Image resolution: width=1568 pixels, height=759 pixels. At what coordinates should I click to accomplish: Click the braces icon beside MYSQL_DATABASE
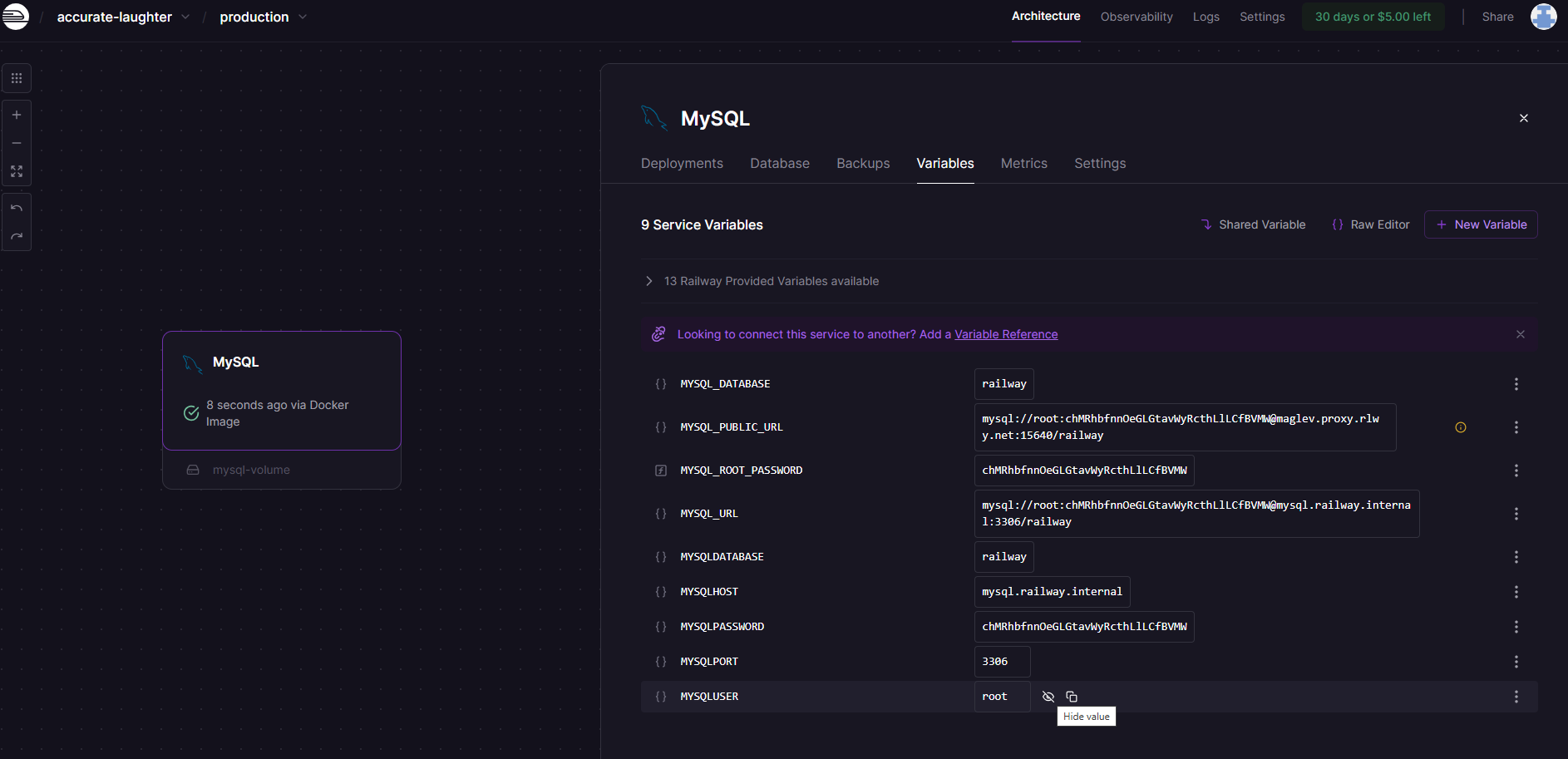click(661, 384)
